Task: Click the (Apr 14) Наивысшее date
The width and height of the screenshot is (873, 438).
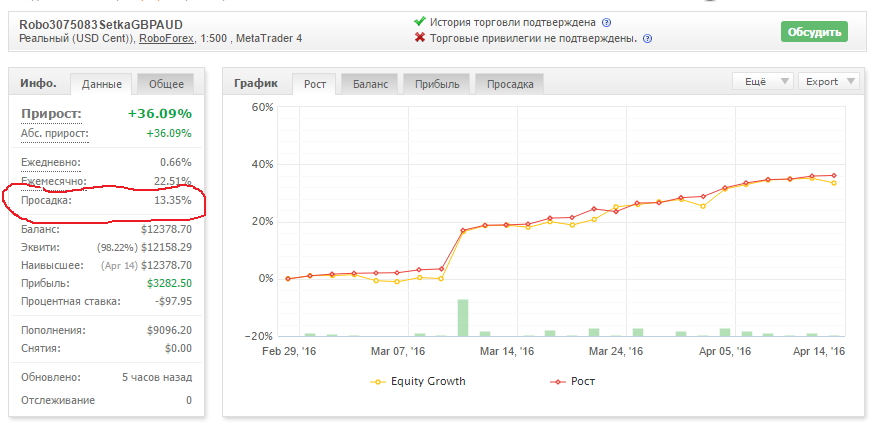Action: tap(119, 265)
